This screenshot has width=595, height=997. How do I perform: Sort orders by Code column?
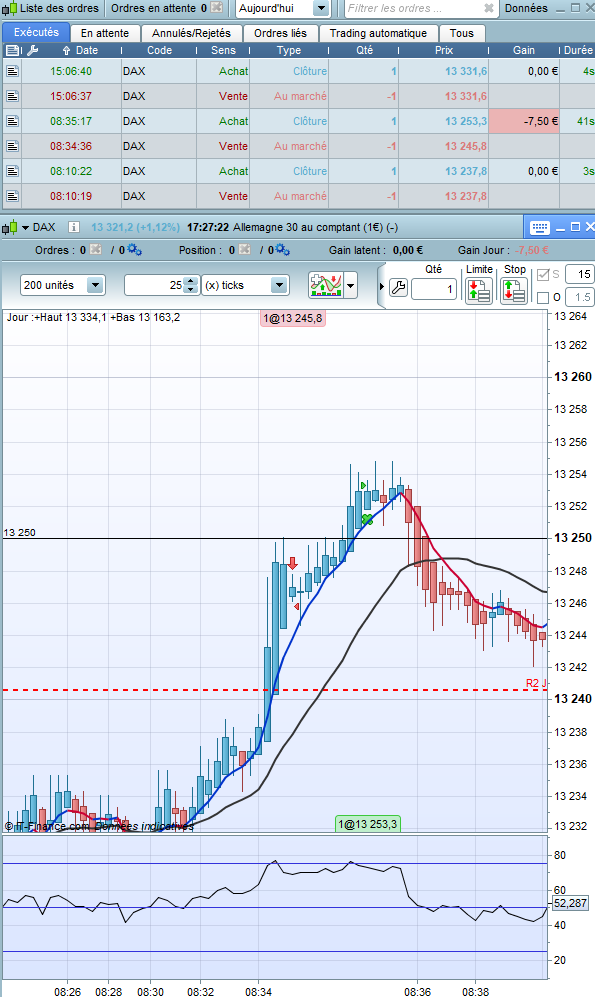click(x=160, y=50)
